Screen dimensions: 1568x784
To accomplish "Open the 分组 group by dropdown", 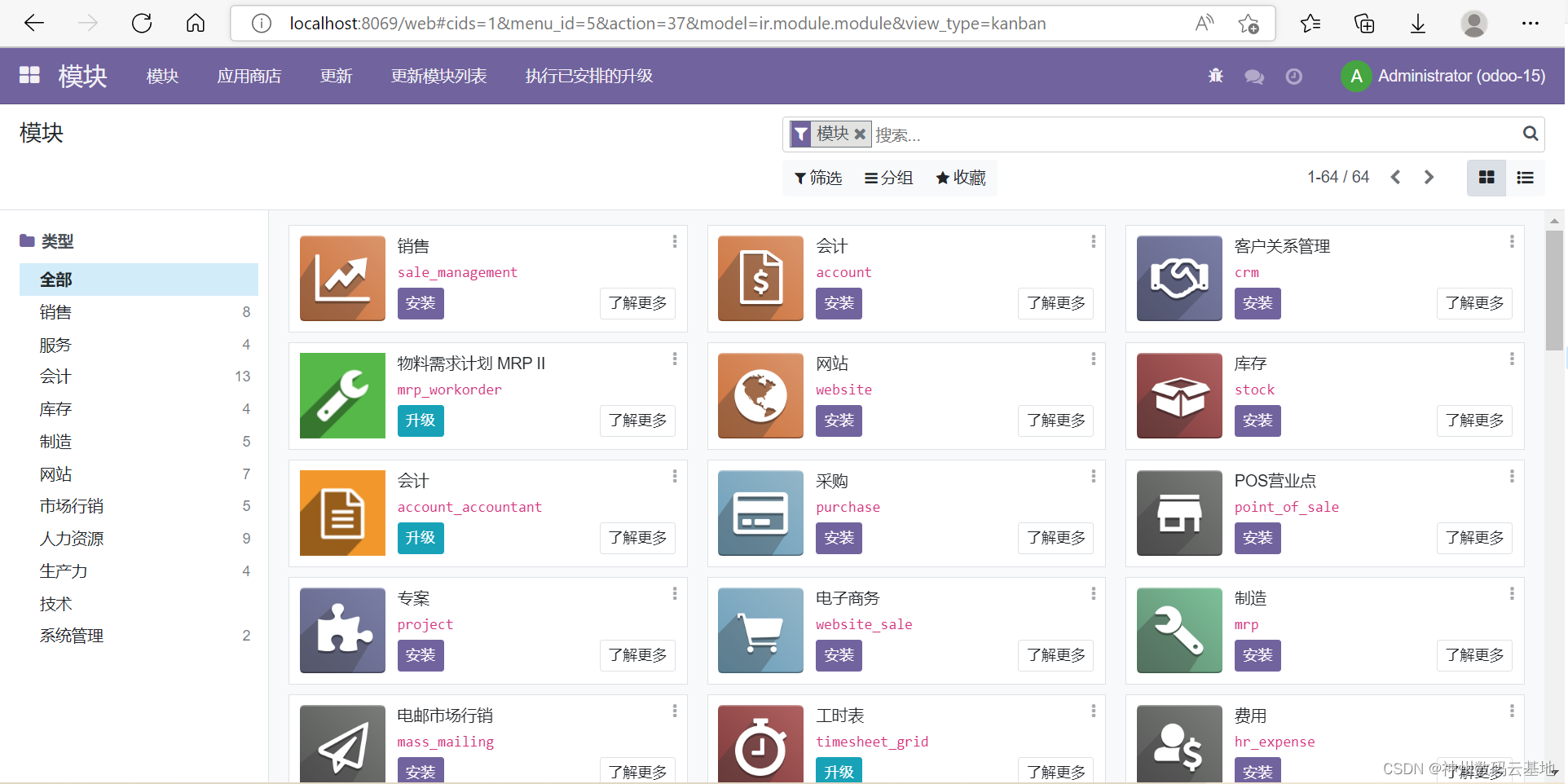I will (x=888, y=178).
